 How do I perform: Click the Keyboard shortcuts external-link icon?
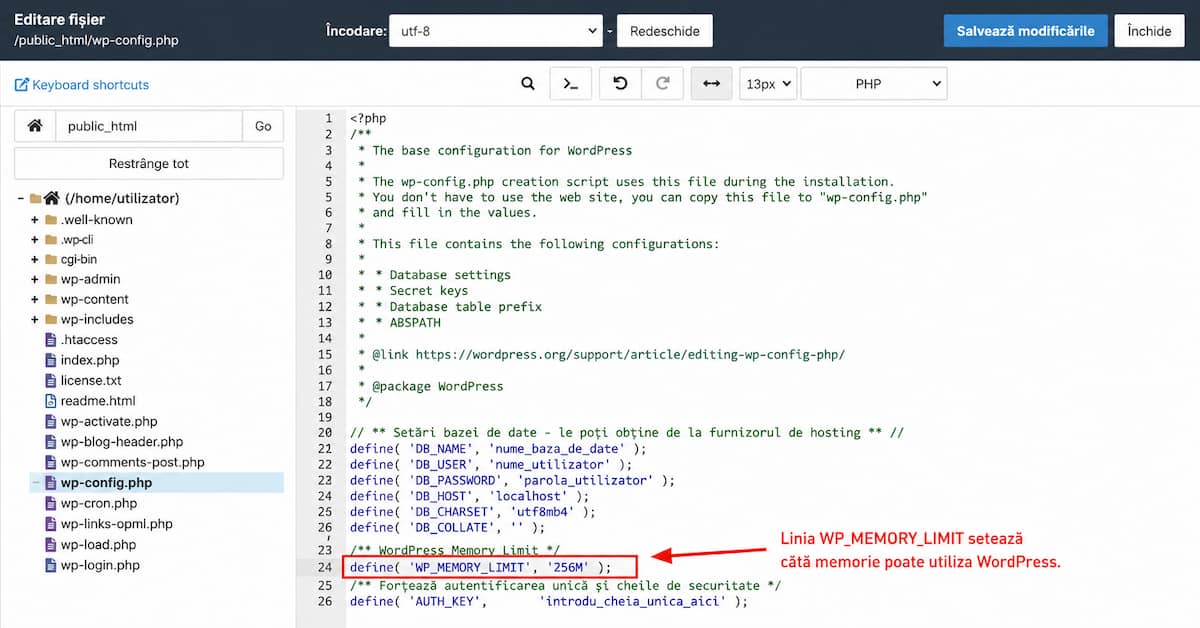(x=21, y=85)
